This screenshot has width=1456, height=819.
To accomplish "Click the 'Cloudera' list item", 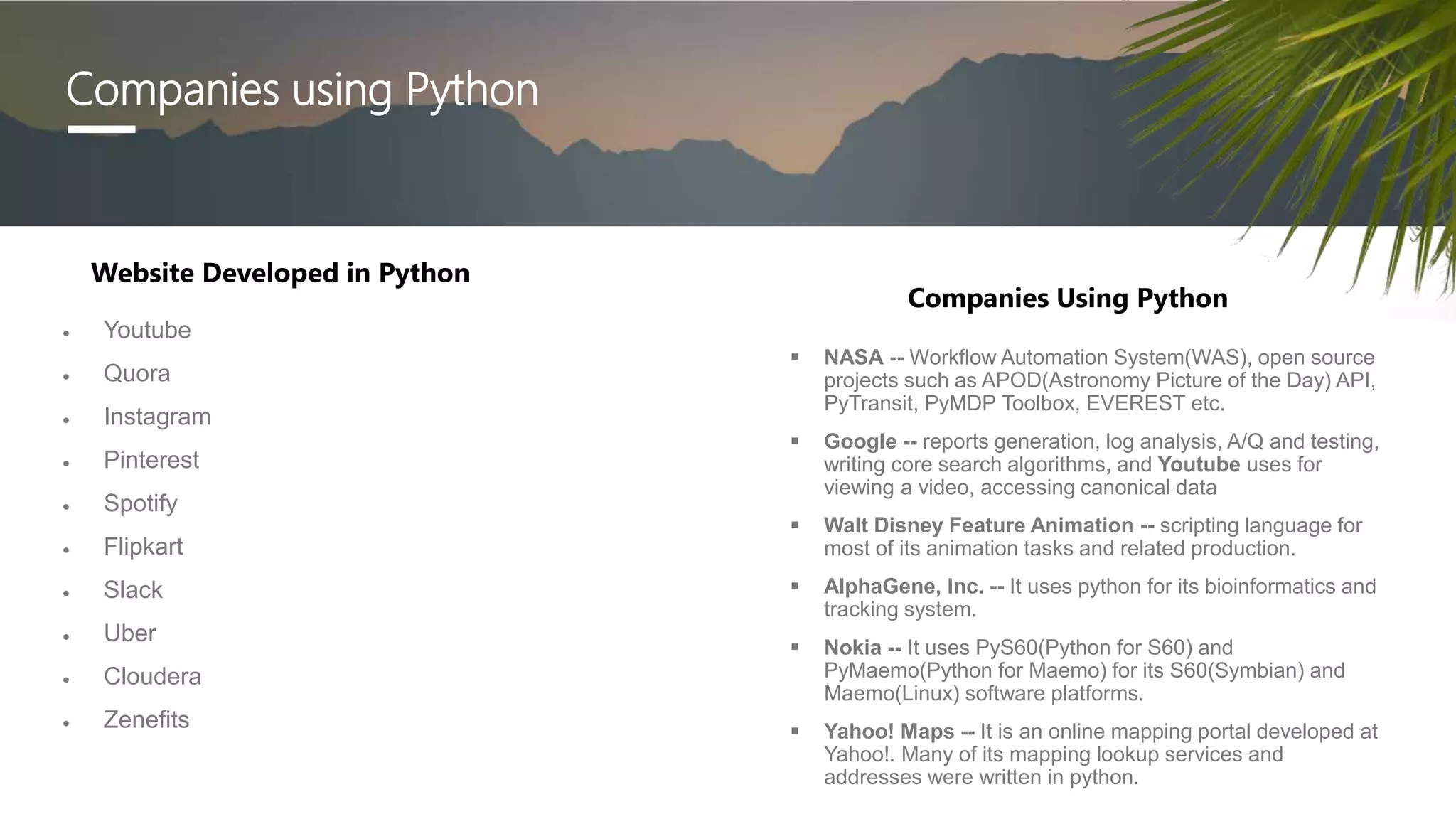I will pos(152,677).
